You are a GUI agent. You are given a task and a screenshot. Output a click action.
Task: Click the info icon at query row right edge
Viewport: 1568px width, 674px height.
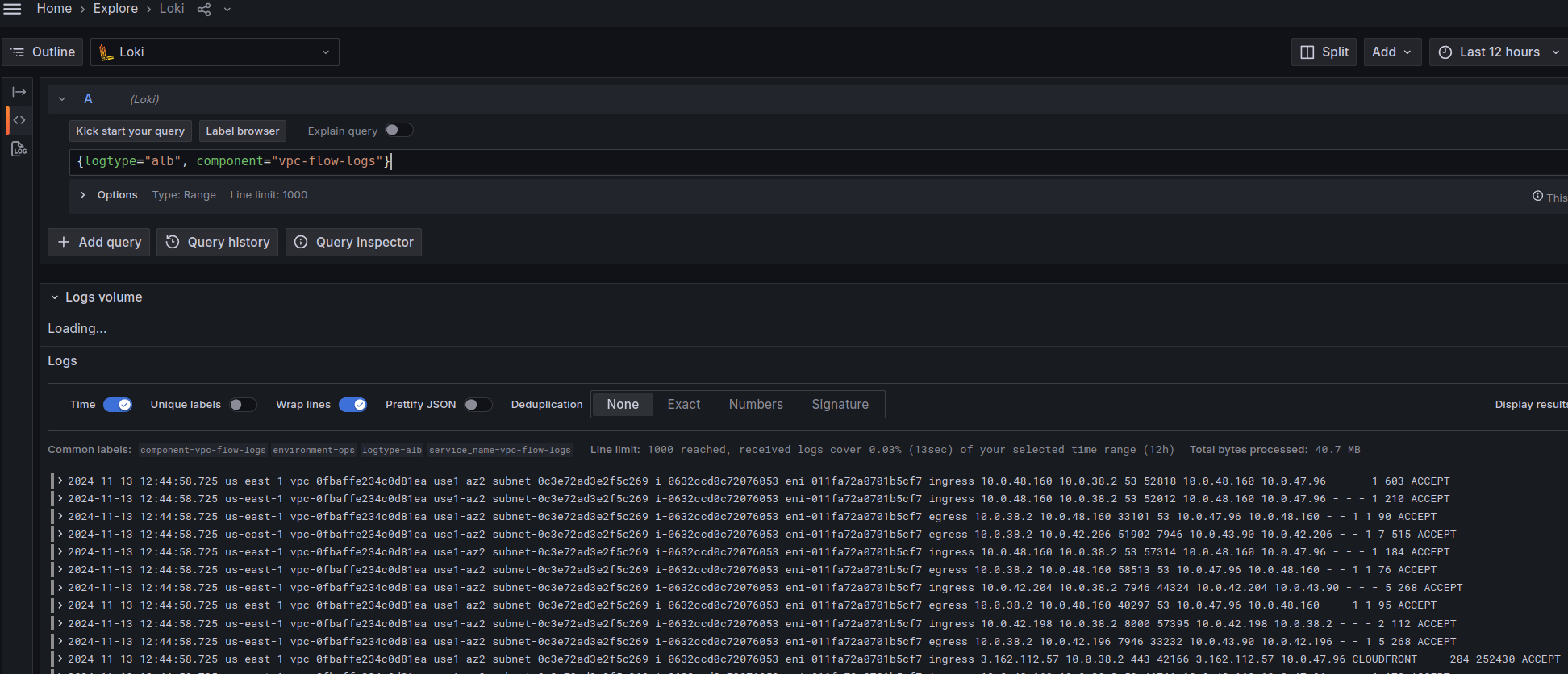[1537, 196]
